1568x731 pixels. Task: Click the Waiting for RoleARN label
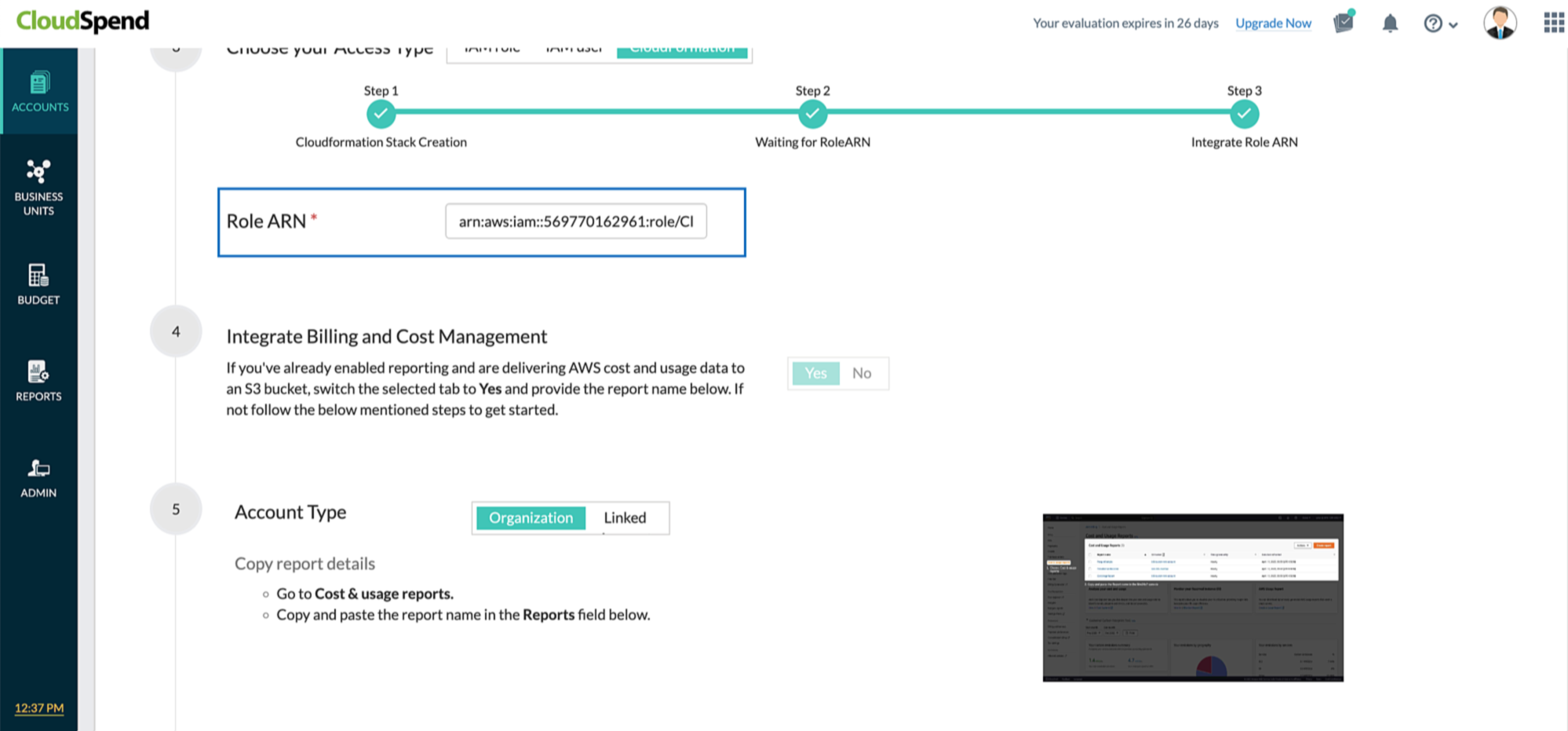click(812, 142)
